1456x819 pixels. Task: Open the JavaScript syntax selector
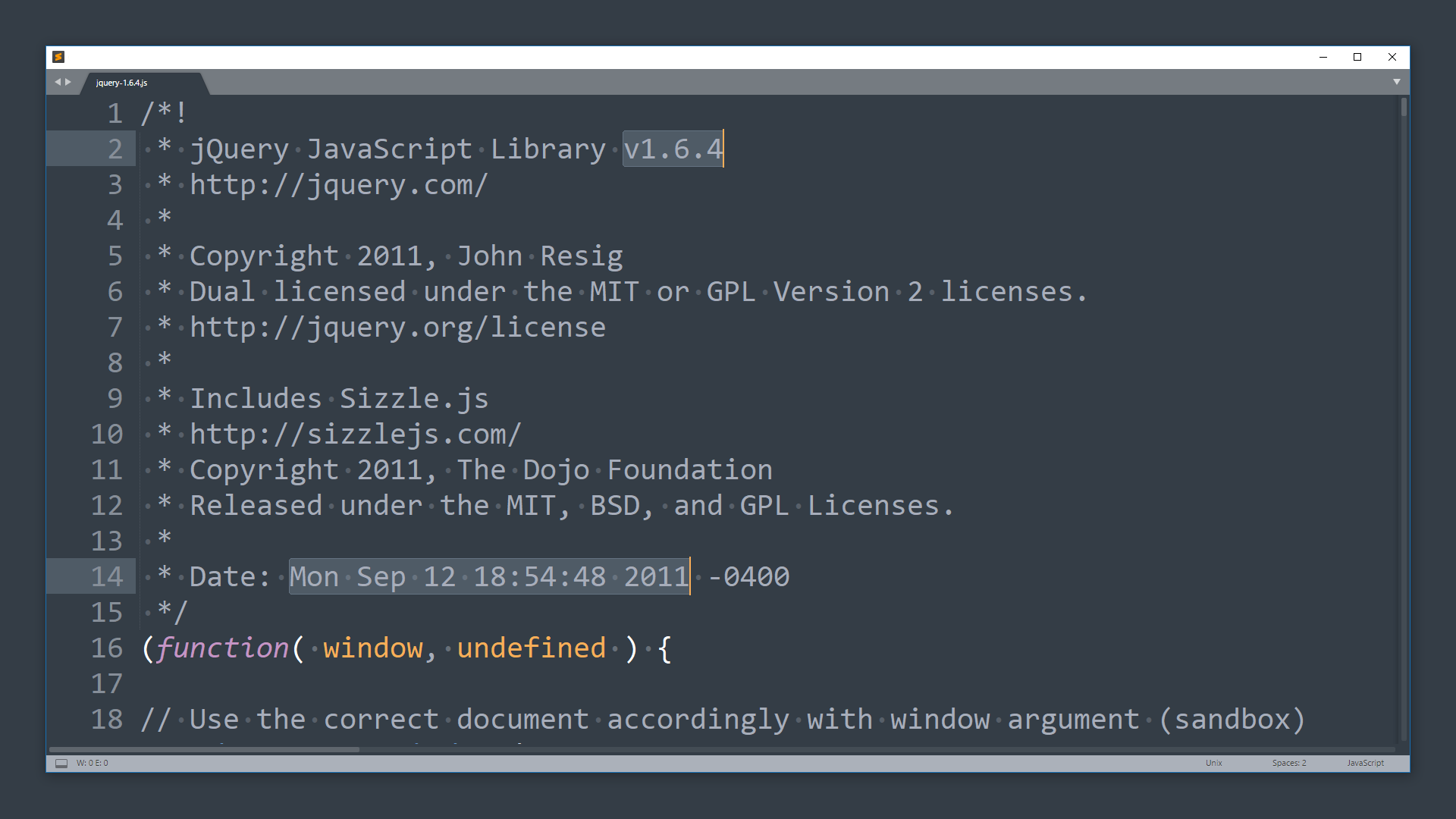pyautogui.click(x=1365, y=763)
